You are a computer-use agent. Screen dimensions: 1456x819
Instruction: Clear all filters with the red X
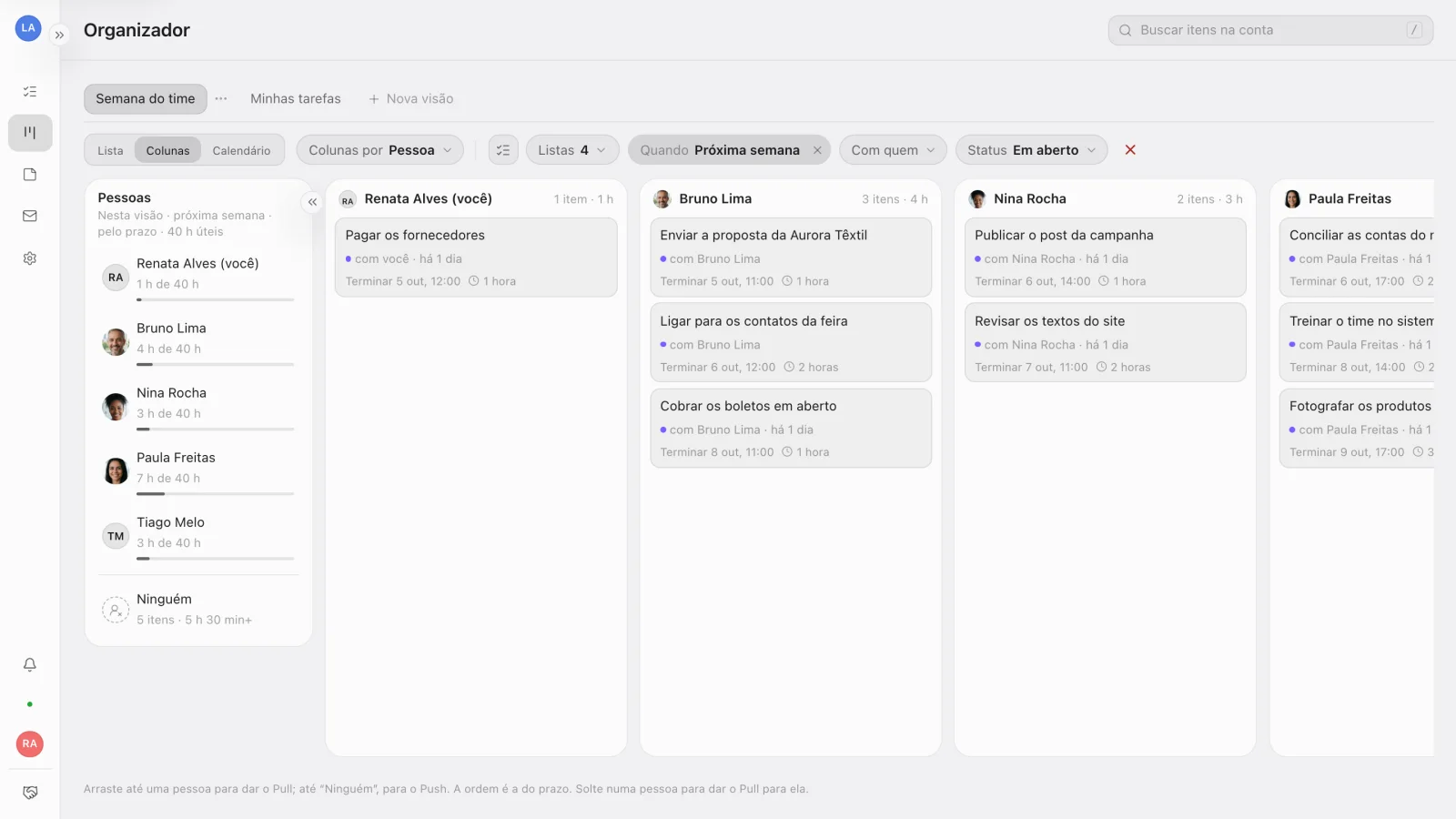click(x=1130, y=150)
